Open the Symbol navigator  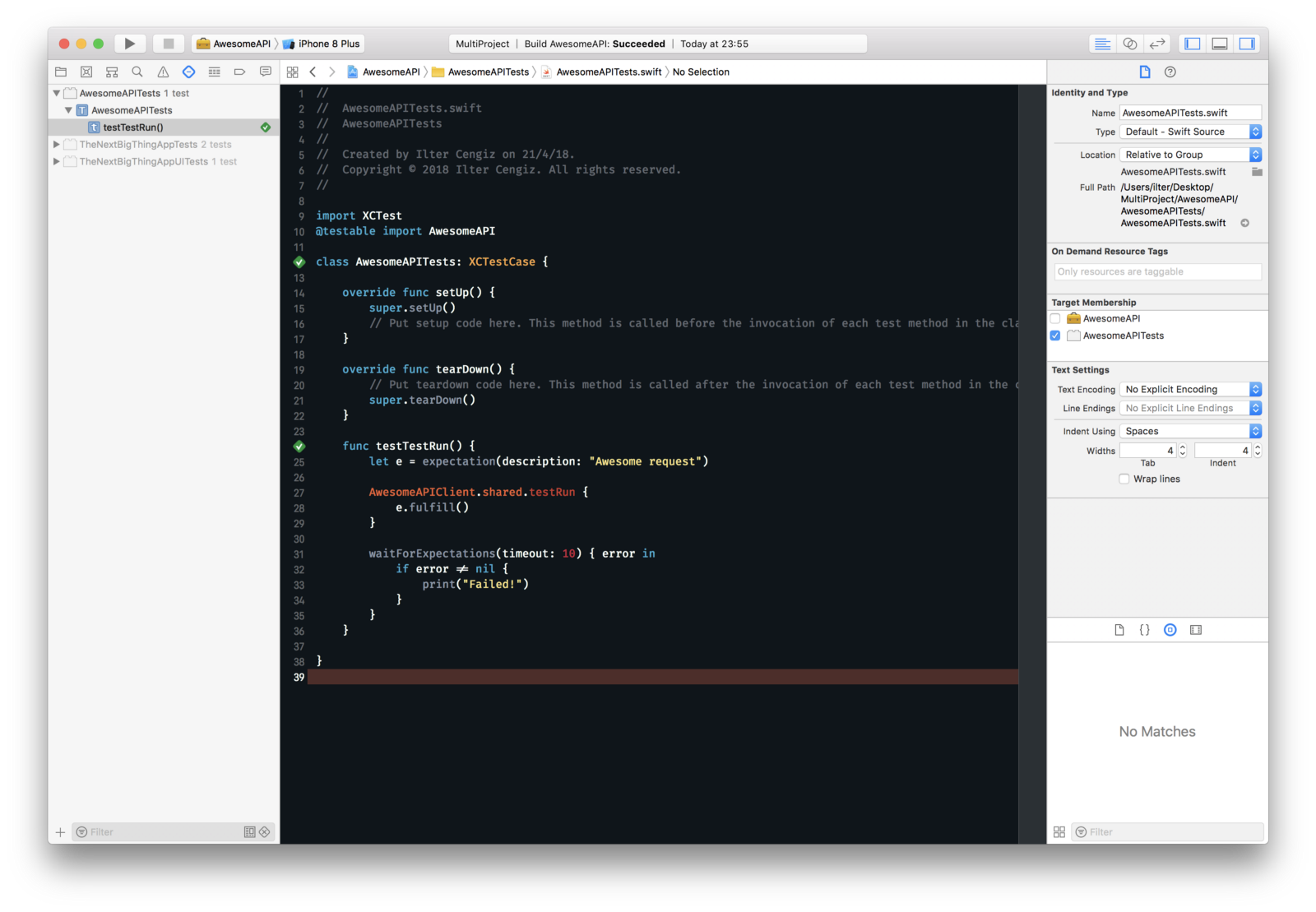coord(112,72)
